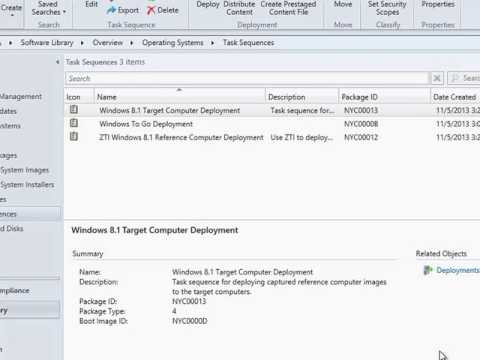Click the NYC00008 package ID cell
Screen dimensions: 480x360
(361, 124)
